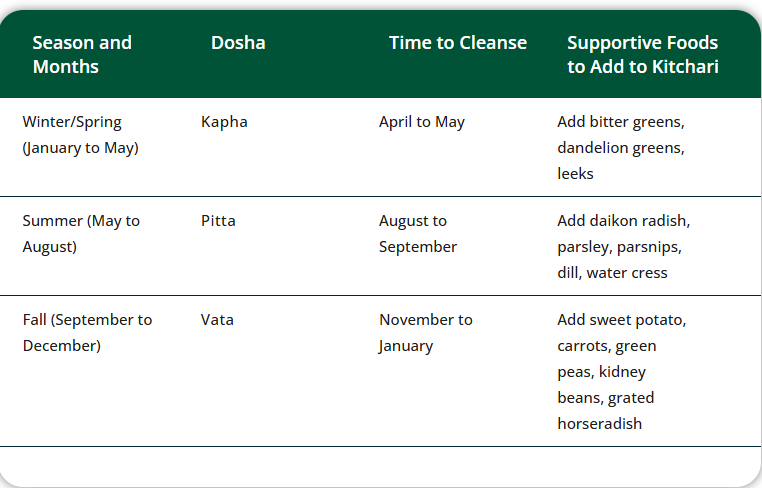Screen dimensions: 762x488
Task: Select the word 'leeks' in Kapha foods
Action: [x=575, y=174]
